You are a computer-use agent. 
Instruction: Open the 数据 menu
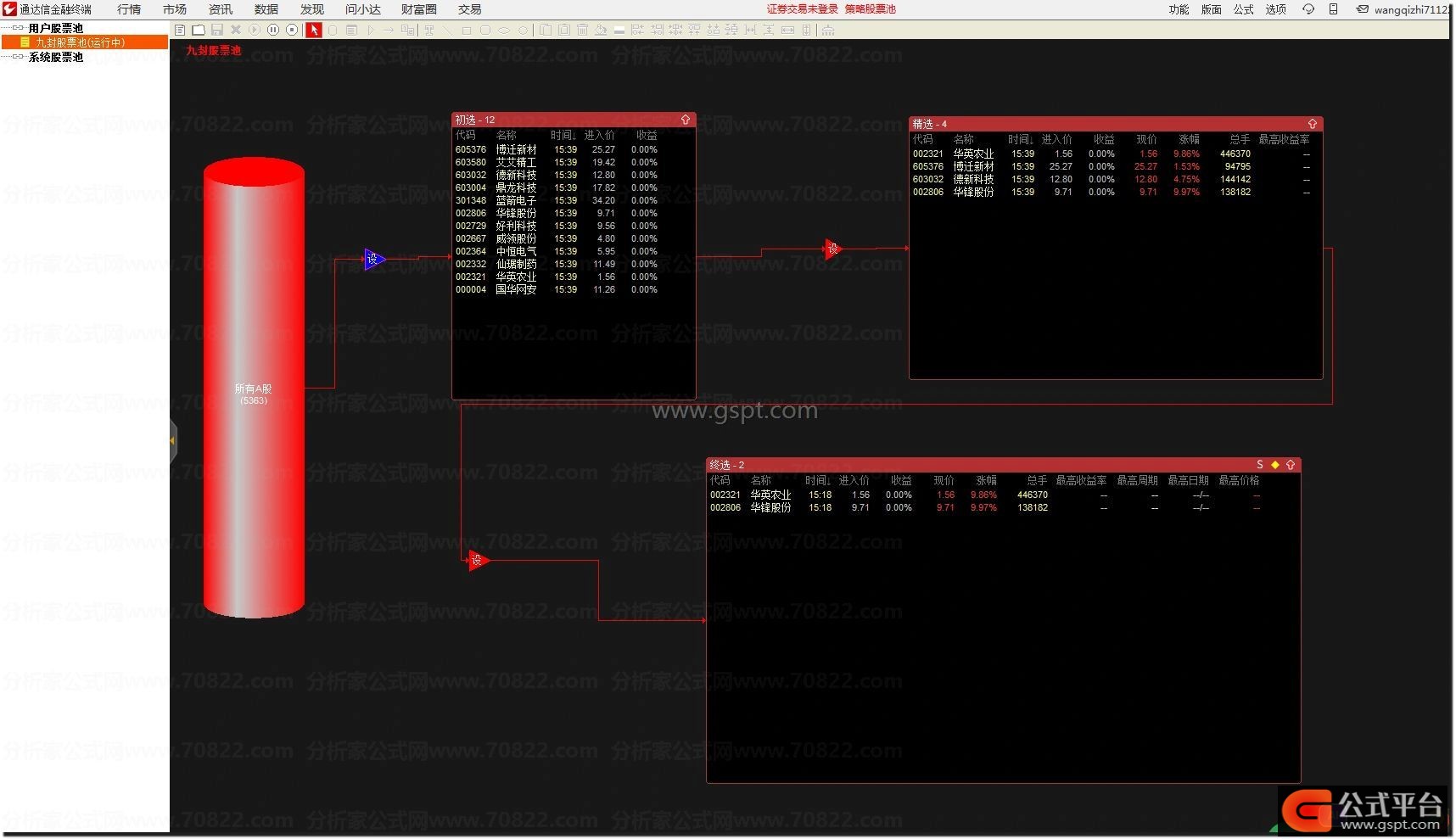point(266,9)
